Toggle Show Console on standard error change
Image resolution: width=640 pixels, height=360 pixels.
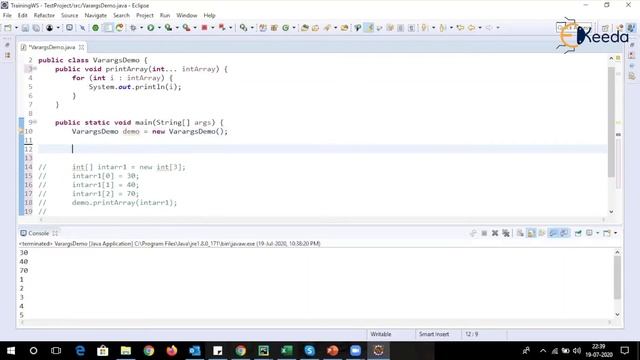pos(564,233)
